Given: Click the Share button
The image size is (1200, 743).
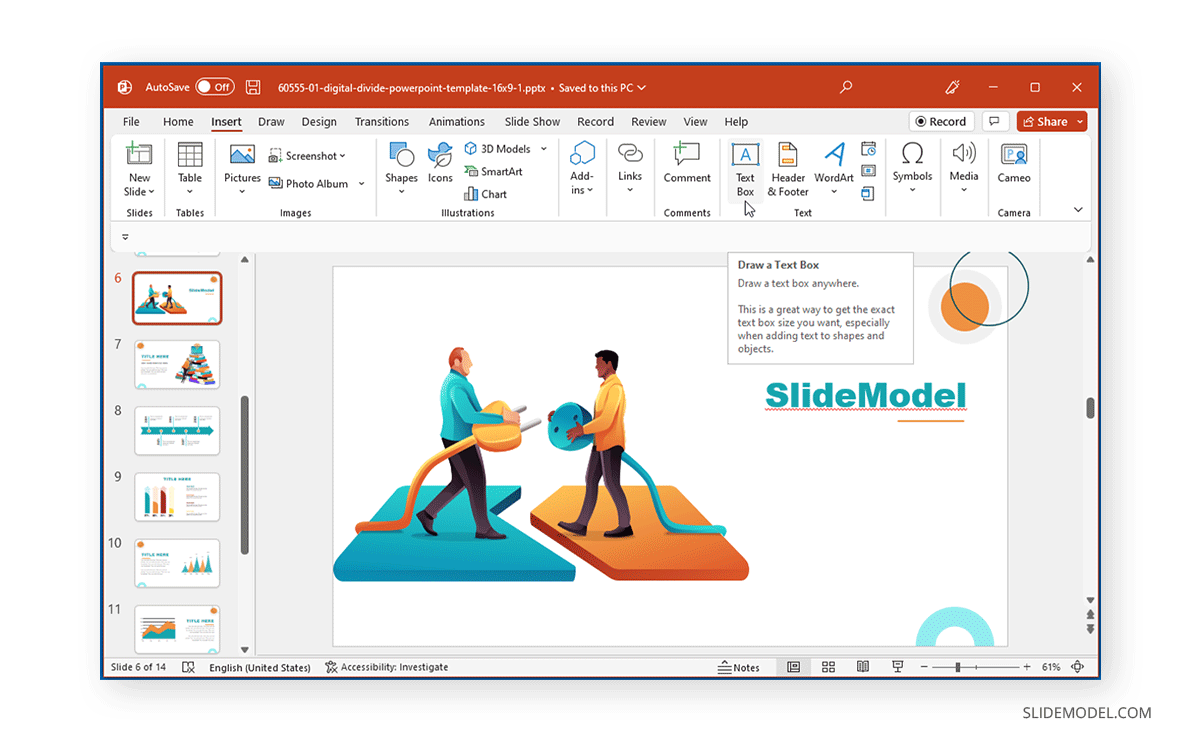Looking at the screenshot, I should pyautogui.click(x=1049, y=121).
